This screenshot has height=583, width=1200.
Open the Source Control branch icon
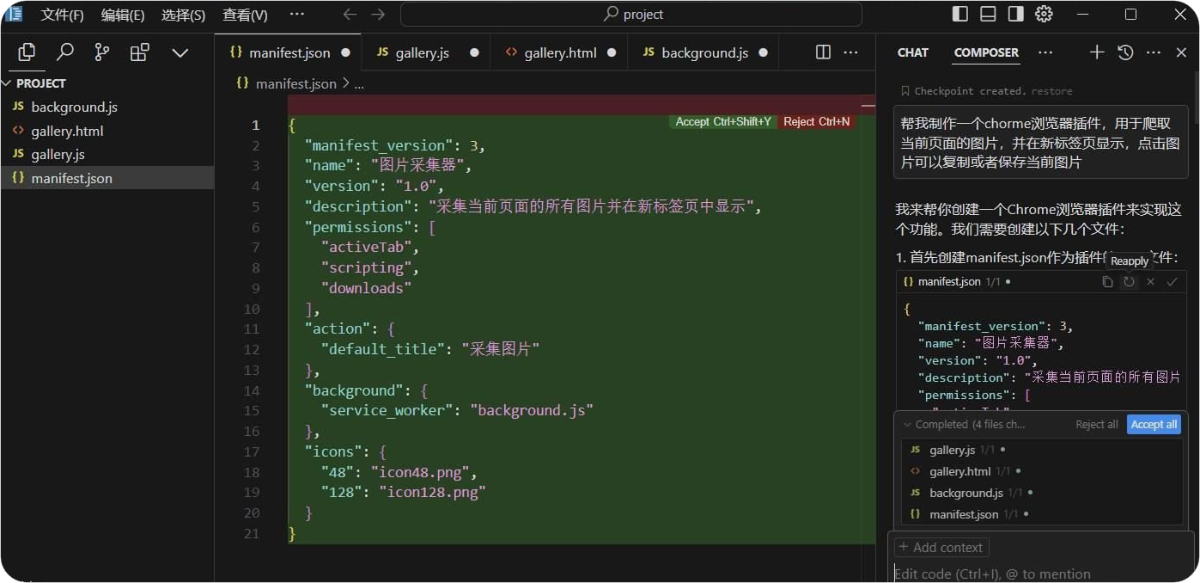coord(102,52)
